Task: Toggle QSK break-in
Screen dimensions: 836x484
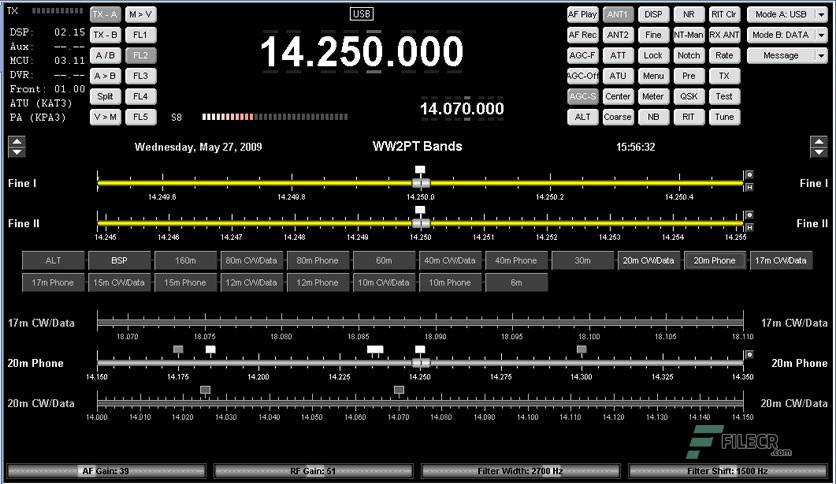Action: (689, 96)
